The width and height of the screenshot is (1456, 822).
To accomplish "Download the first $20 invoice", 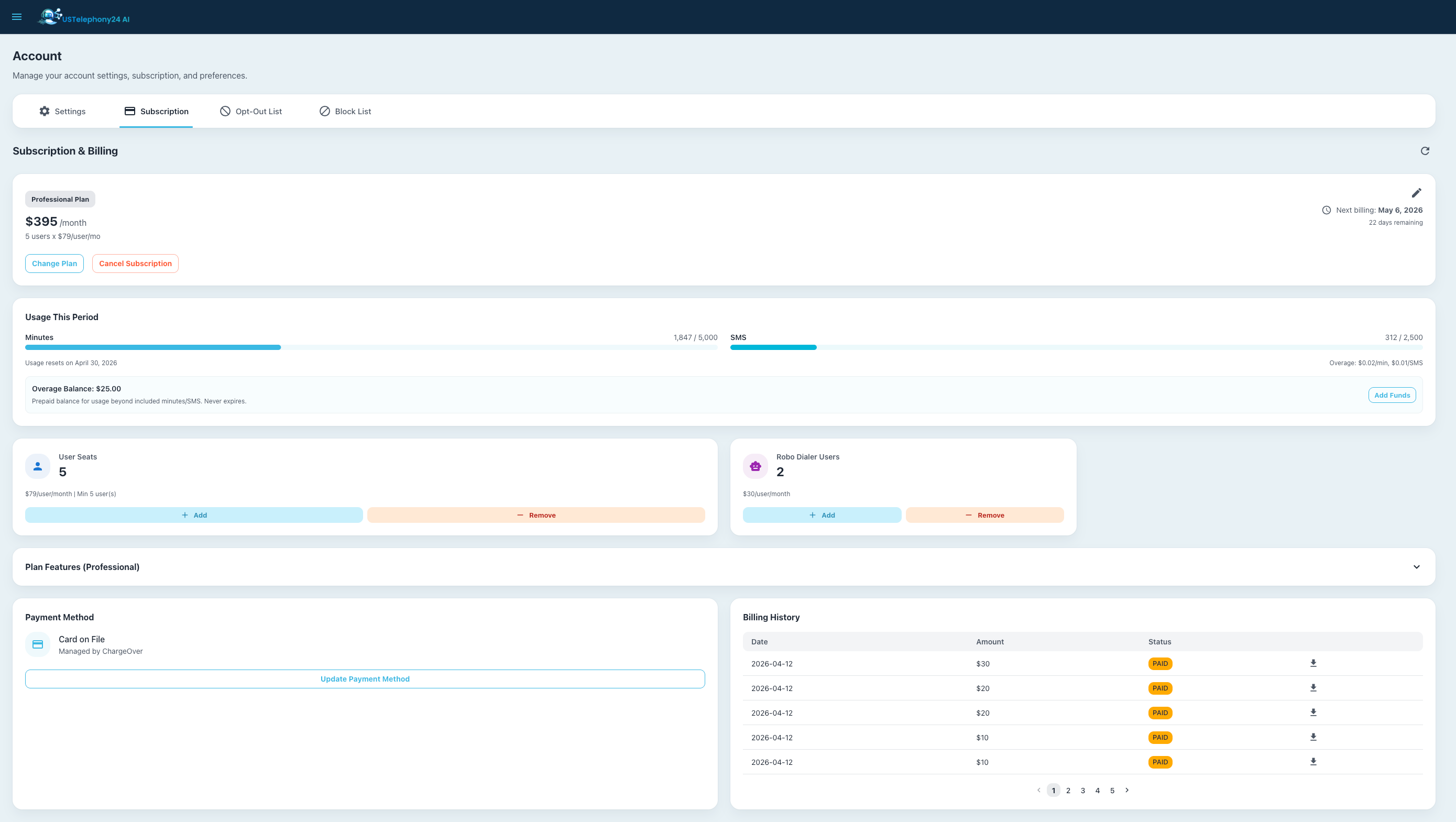I will 1313,688.
